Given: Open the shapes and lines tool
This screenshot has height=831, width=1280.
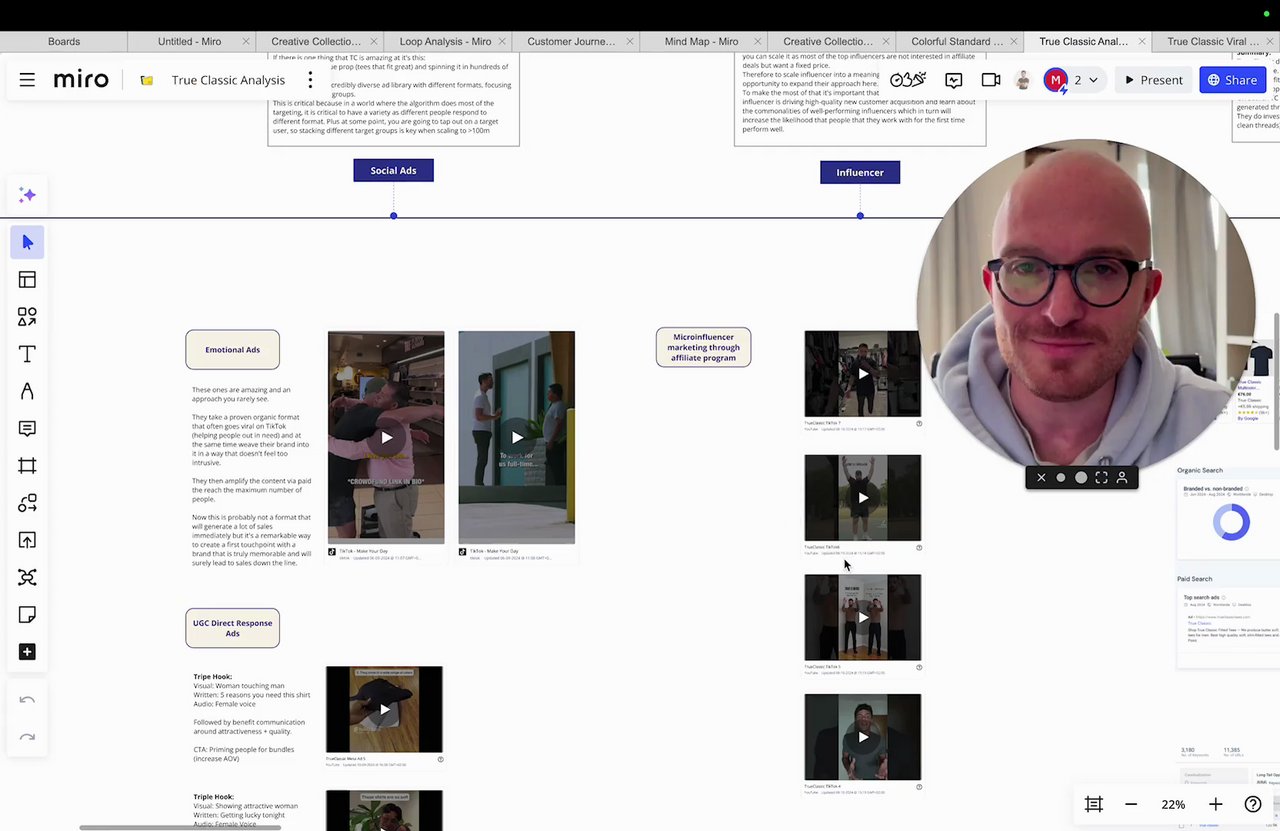Looking at the screenshot, I should click(27, 317).
